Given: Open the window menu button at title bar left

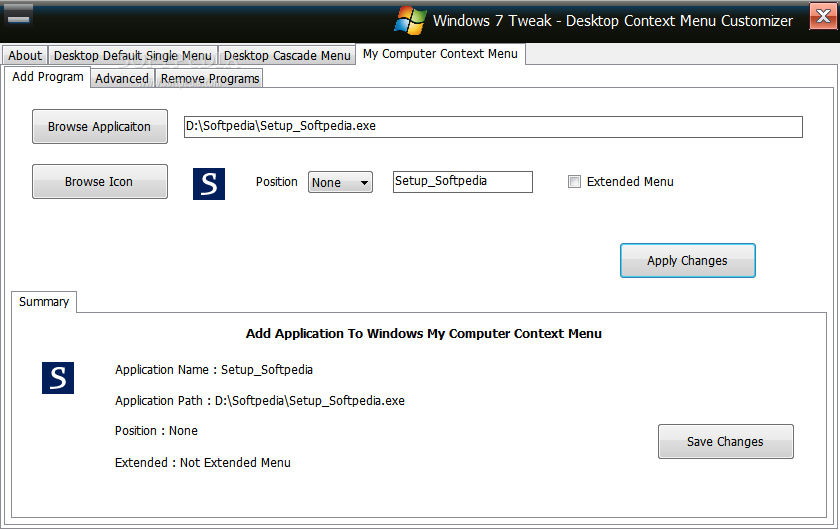Looking at the screenshot, I should (x=19, y=16).
